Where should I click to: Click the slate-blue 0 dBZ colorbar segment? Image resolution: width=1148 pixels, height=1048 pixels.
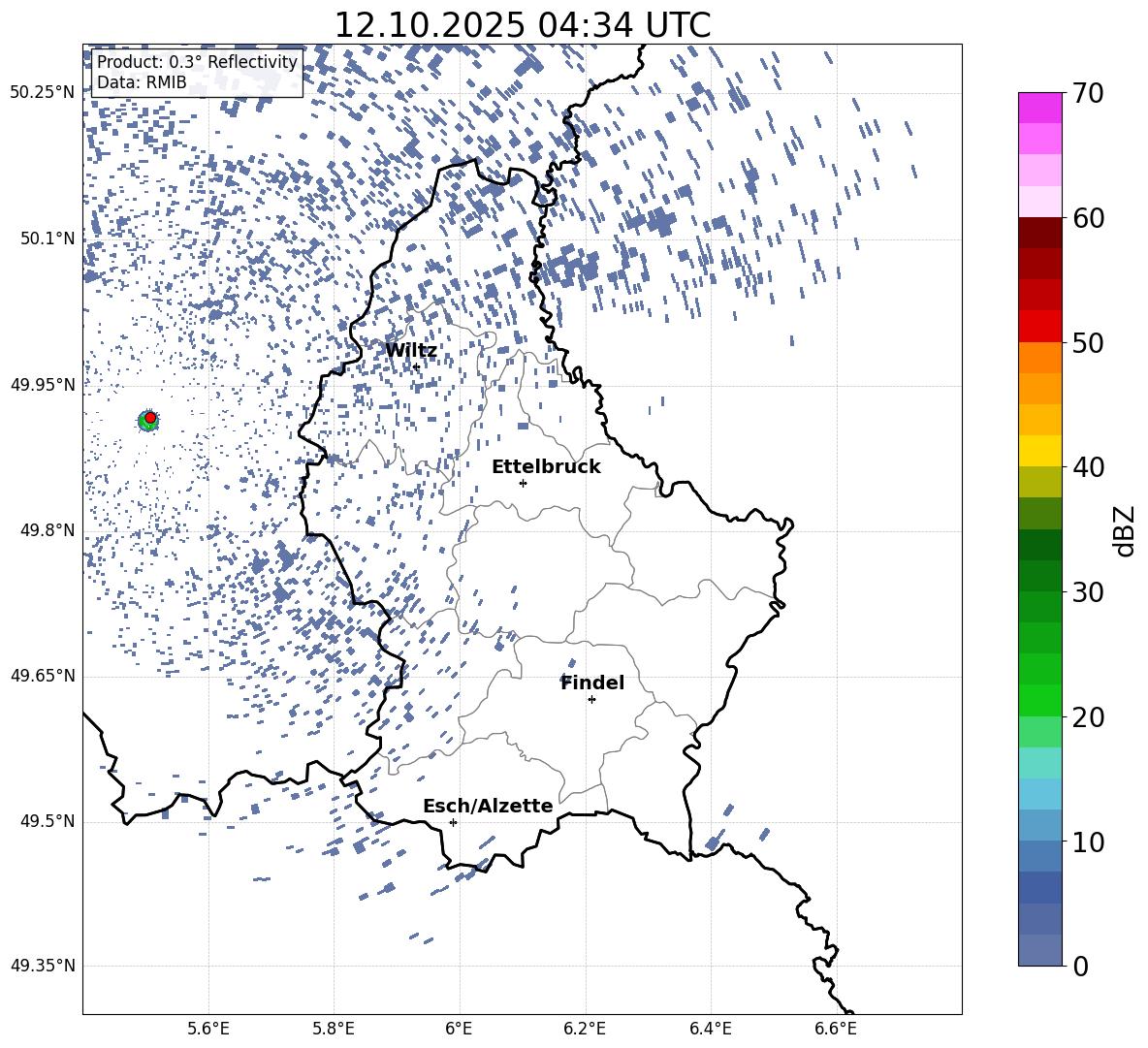click(x=1039, y=950)
